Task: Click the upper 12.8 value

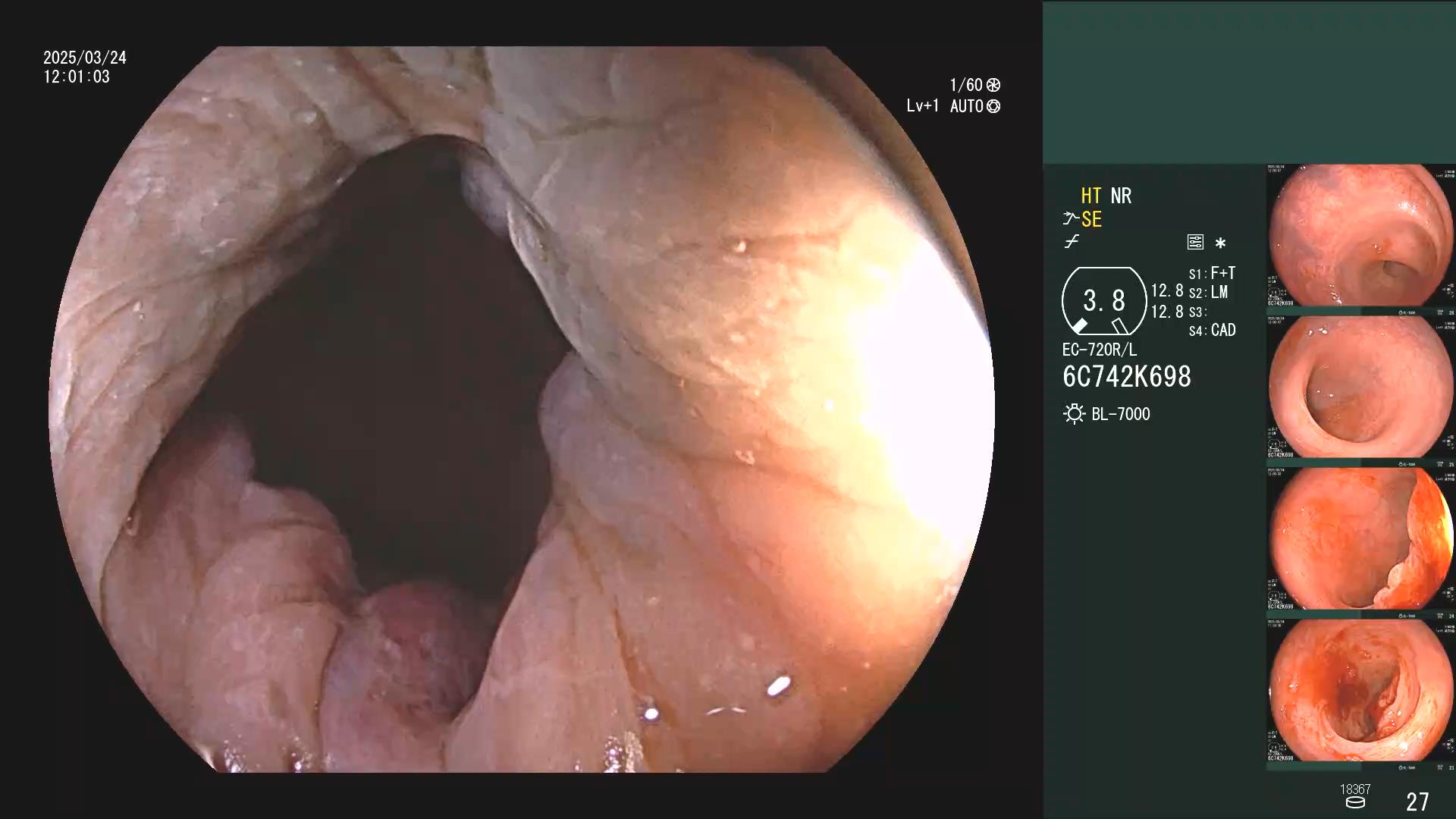Action: (1167, 290)
